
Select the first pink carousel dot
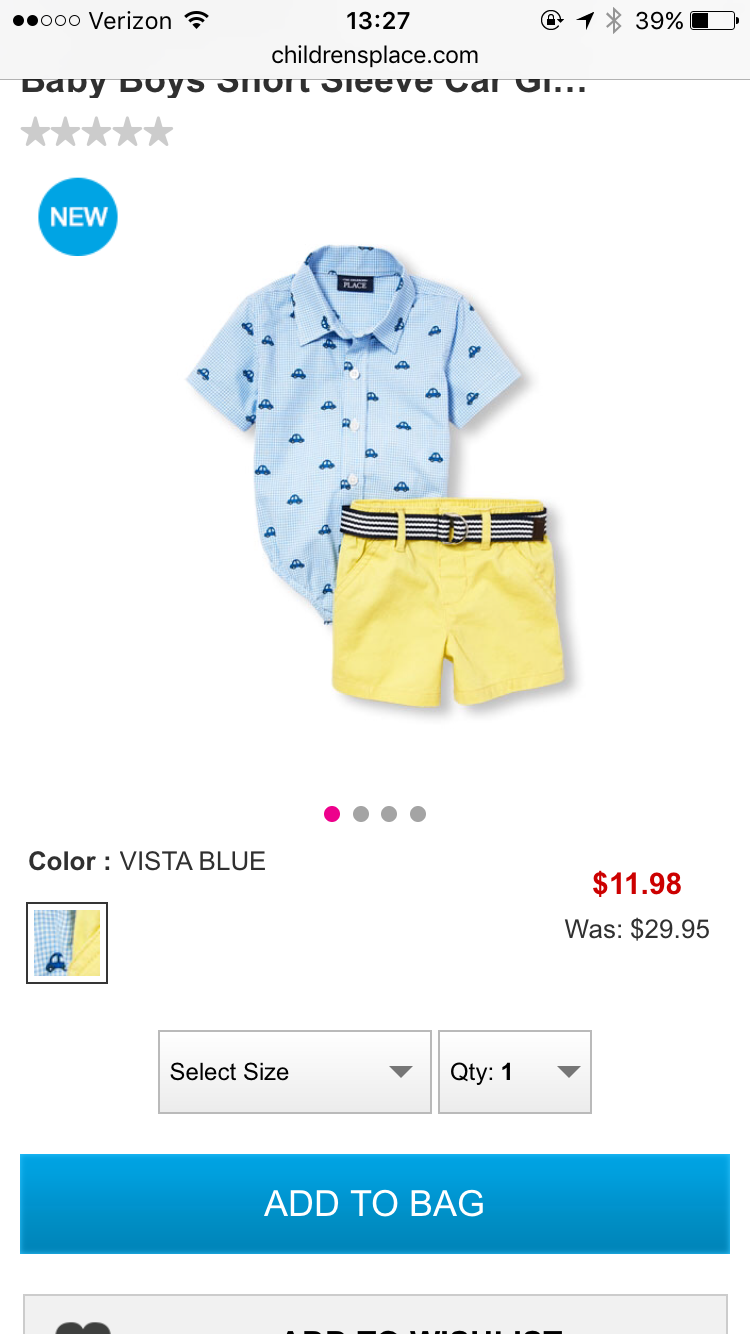(x=333, y=814)
